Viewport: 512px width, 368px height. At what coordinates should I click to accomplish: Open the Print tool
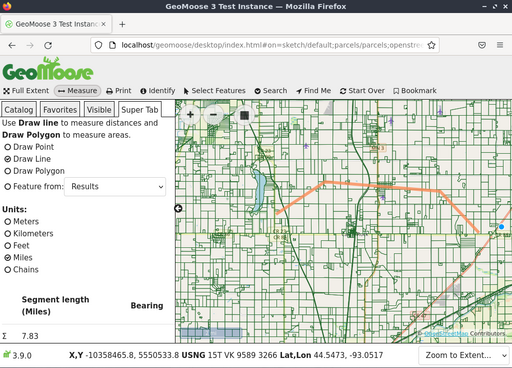(119, 91)
